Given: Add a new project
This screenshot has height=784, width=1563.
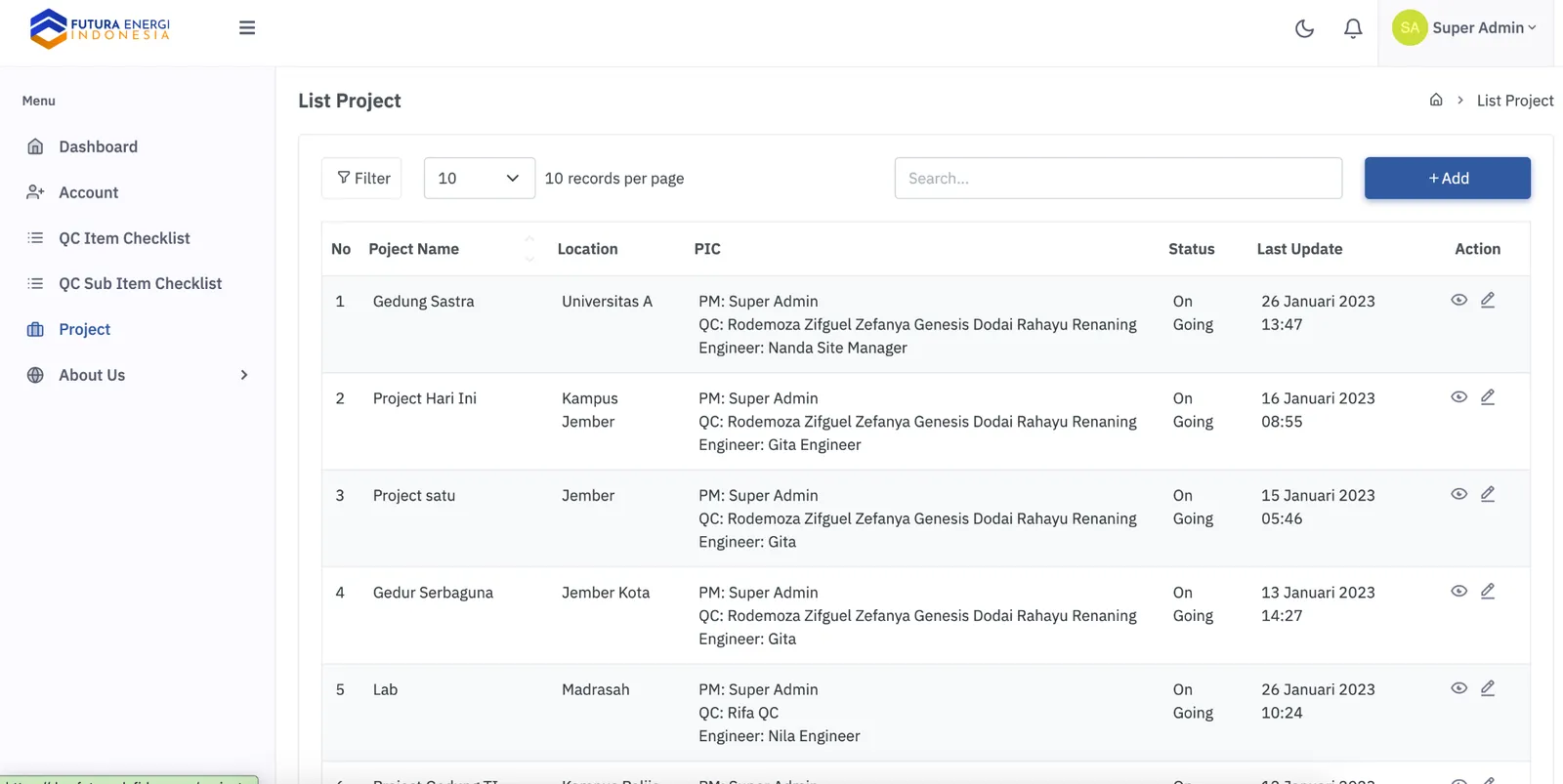Looking at the screenshot, I should [1448, 178].
